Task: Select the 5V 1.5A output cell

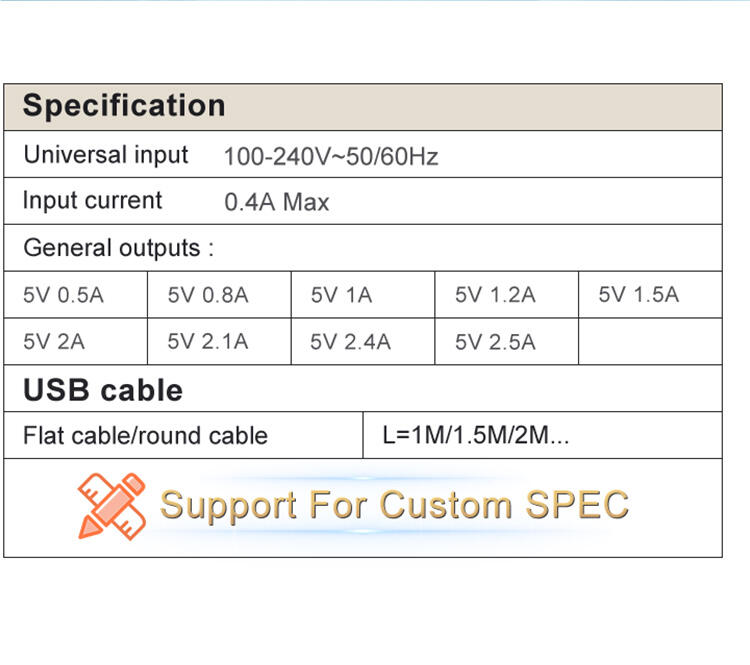Action: pyautogui.click(x=651, y=295)
